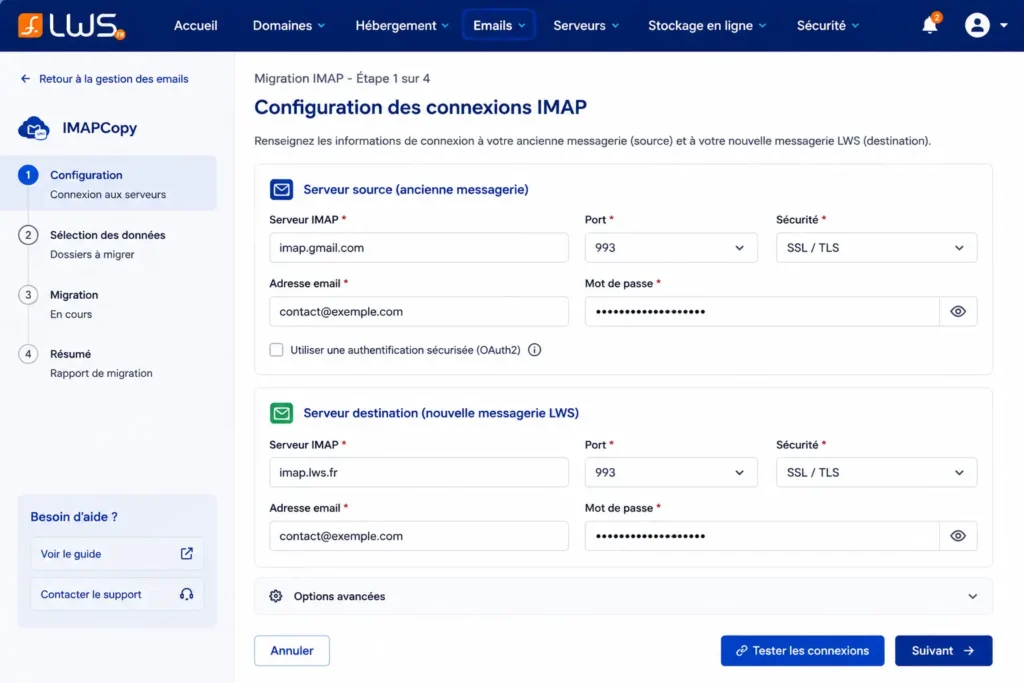1024x683 pixels.
Task: Click 'Serveur source (ancienne messagerie)' title
Action: pyautogui.click(x=416, y=189)
